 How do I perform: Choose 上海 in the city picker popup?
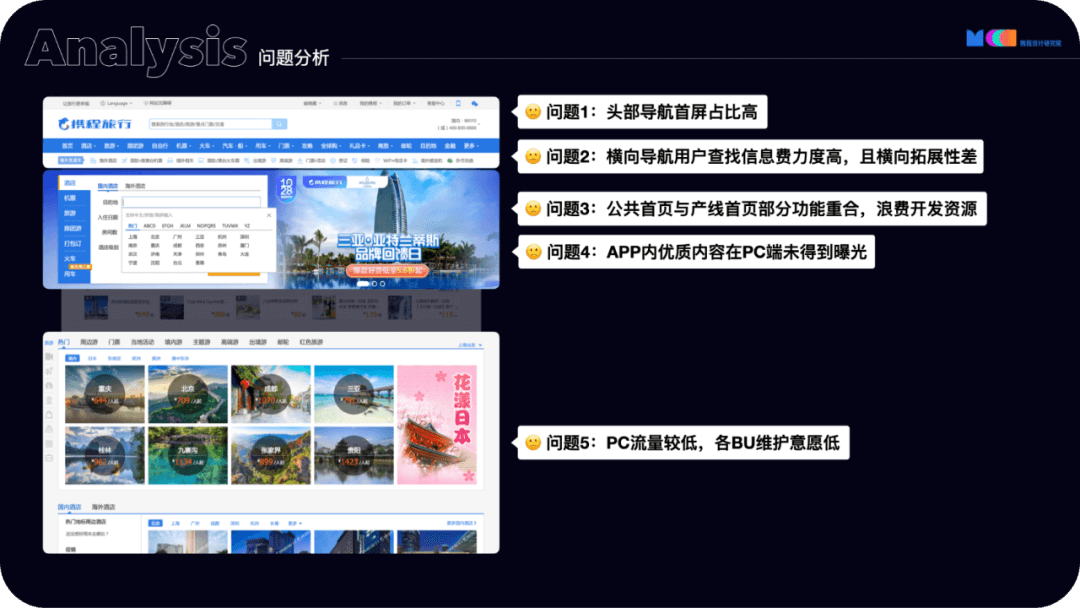(133, 237)
